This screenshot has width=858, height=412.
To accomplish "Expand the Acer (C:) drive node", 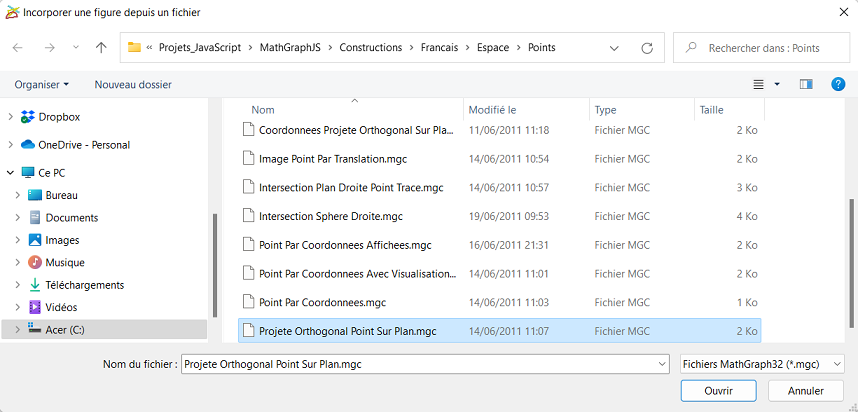I will click(x=18, y=329).
